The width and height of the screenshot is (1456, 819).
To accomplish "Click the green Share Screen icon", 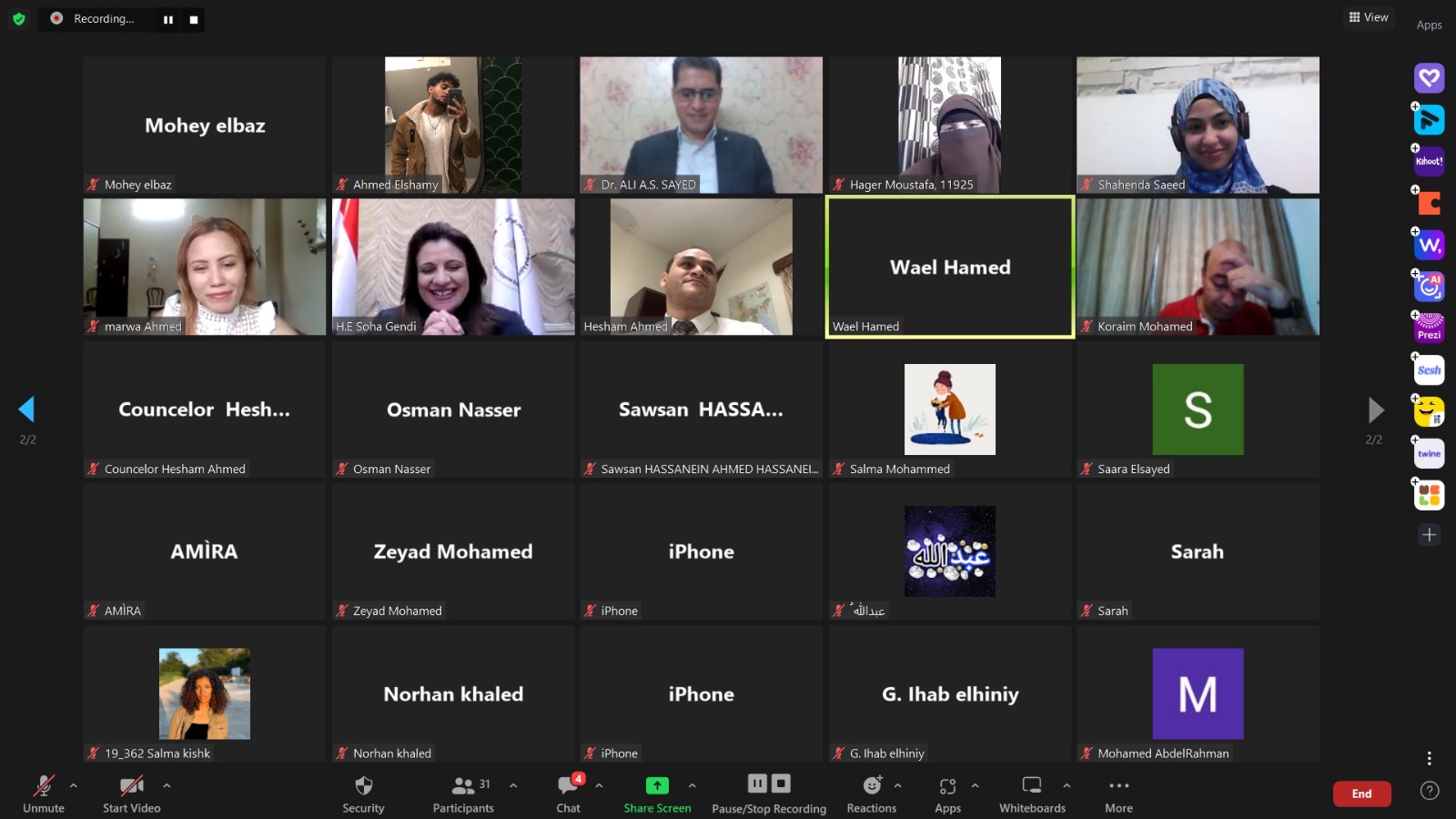I will (657, 785).
